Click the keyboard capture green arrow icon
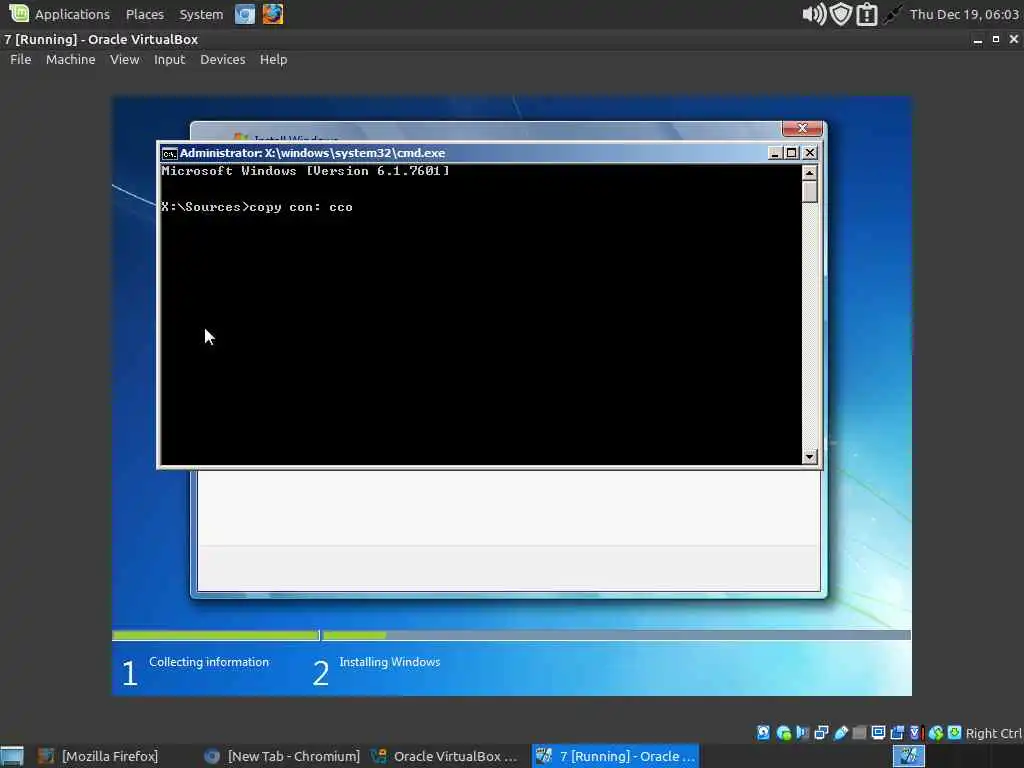This screenshot has width=1024, height=768. pos(954,733)
